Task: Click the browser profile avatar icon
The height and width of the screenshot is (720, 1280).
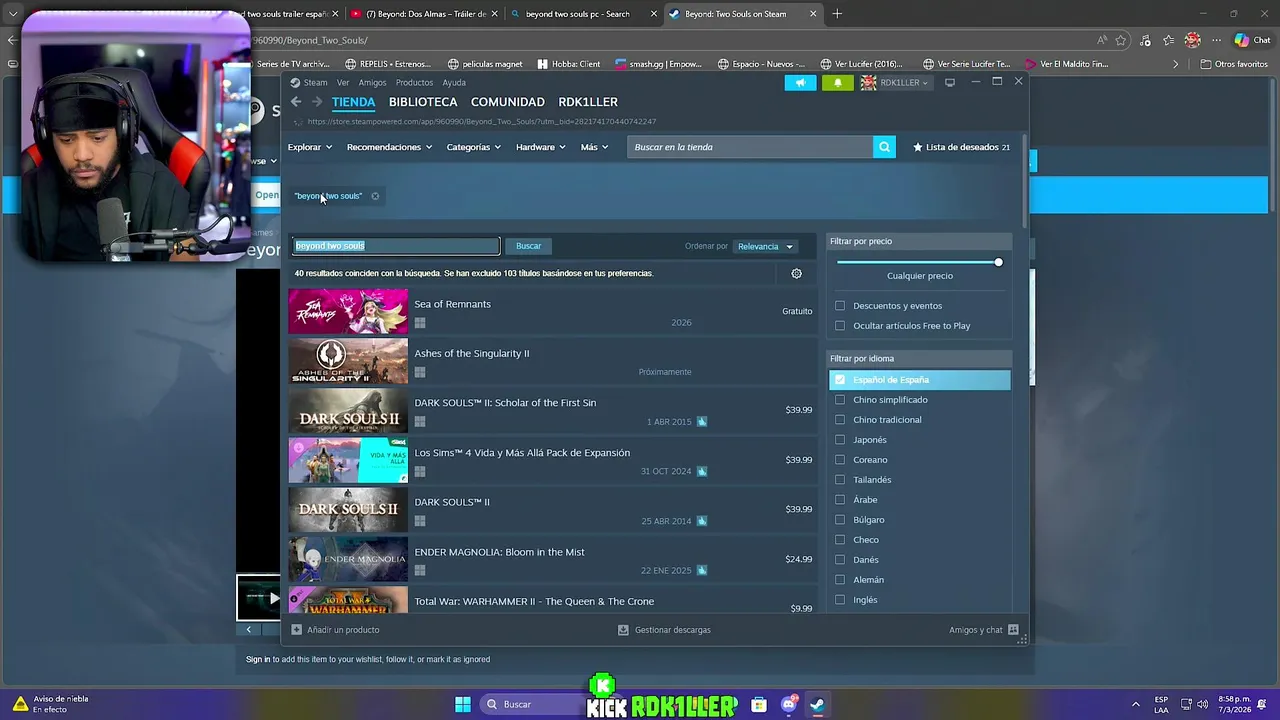Action: pos(1192,40)
